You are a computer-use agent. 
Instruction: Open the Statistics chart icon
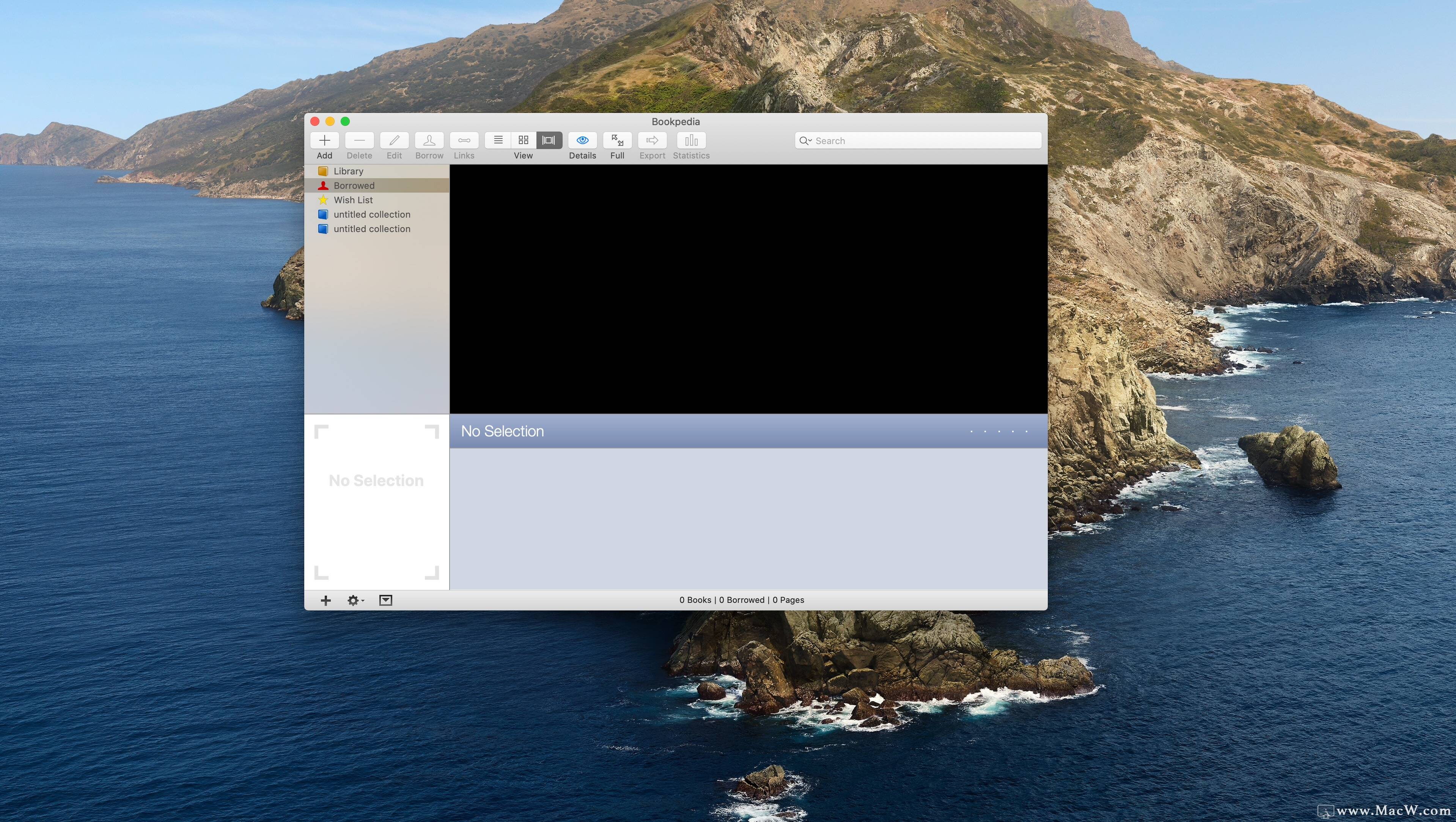coord(691,140)
